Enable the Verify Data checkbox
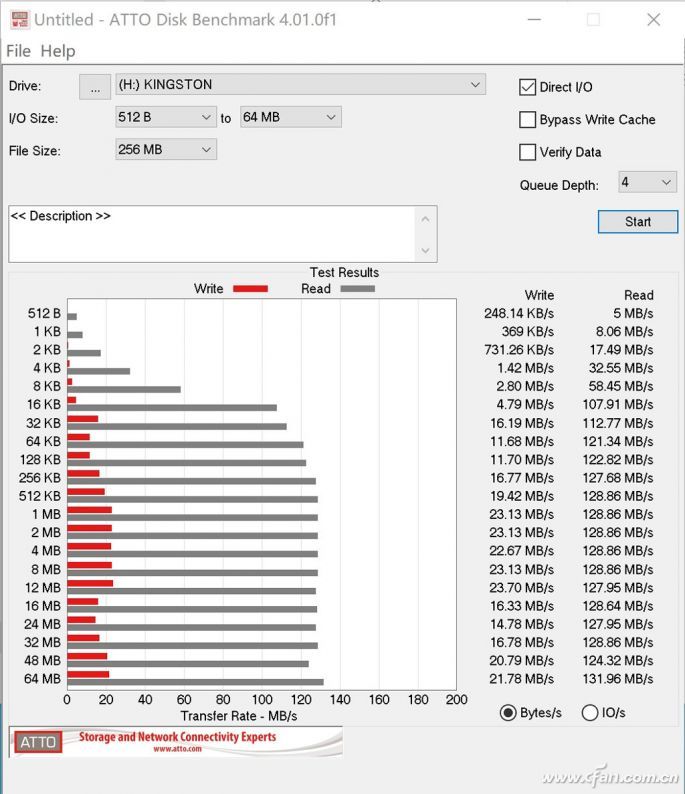Screen dimensions: 685x794 click(x=528, y=152)
